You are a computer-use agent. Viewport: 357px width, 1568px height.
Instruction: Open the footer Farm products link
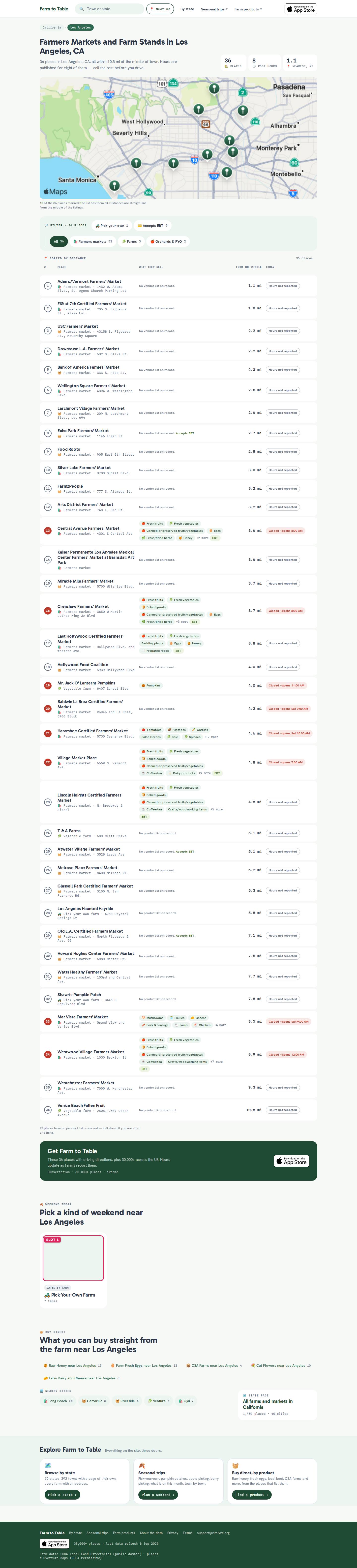click(124, 1533)
